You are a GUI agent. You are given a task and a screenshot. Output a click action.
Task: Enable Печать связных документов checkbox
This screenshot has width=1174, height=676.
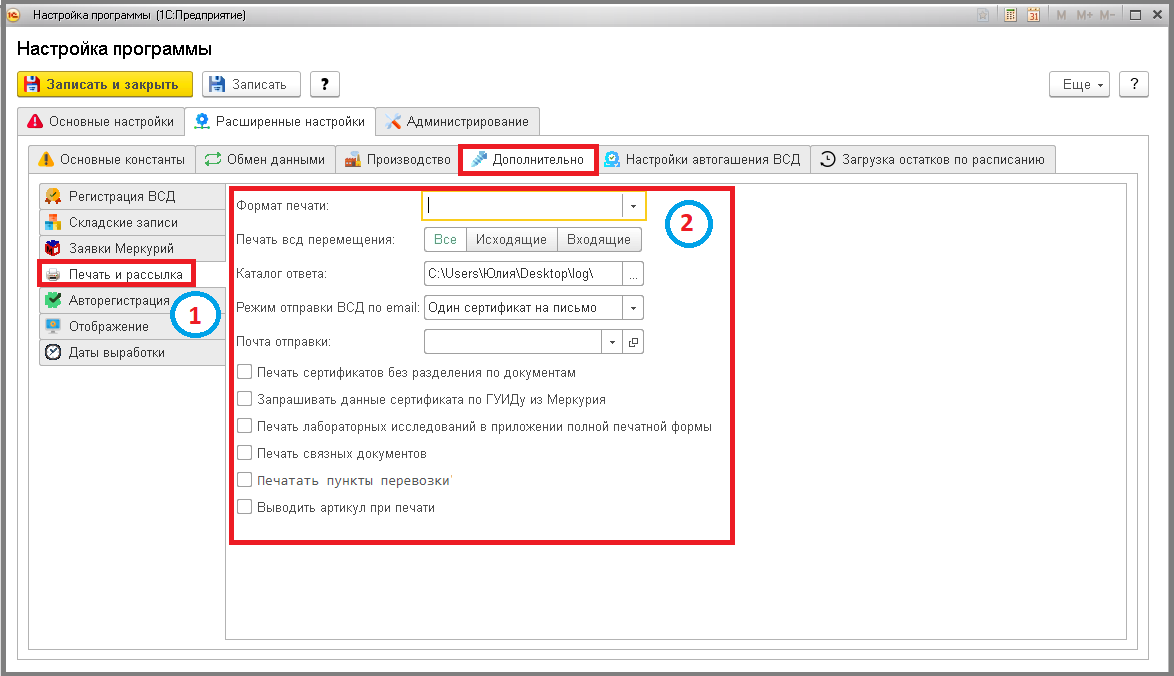(244, 453)
